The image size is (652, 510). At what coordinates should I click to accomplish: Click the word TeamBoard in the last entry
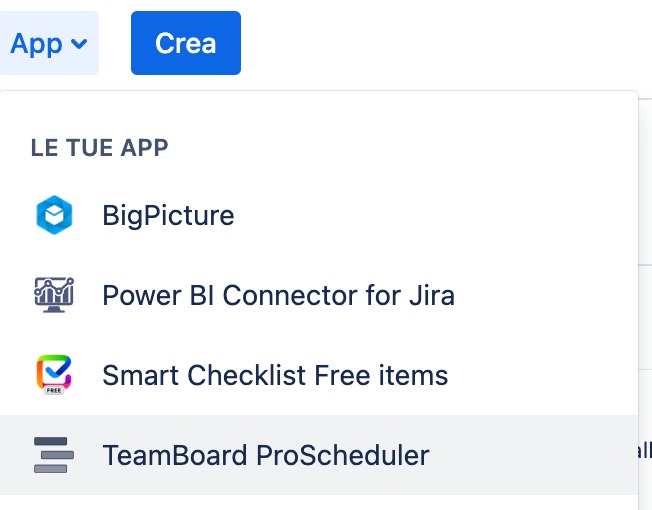(x=175, y=455)
